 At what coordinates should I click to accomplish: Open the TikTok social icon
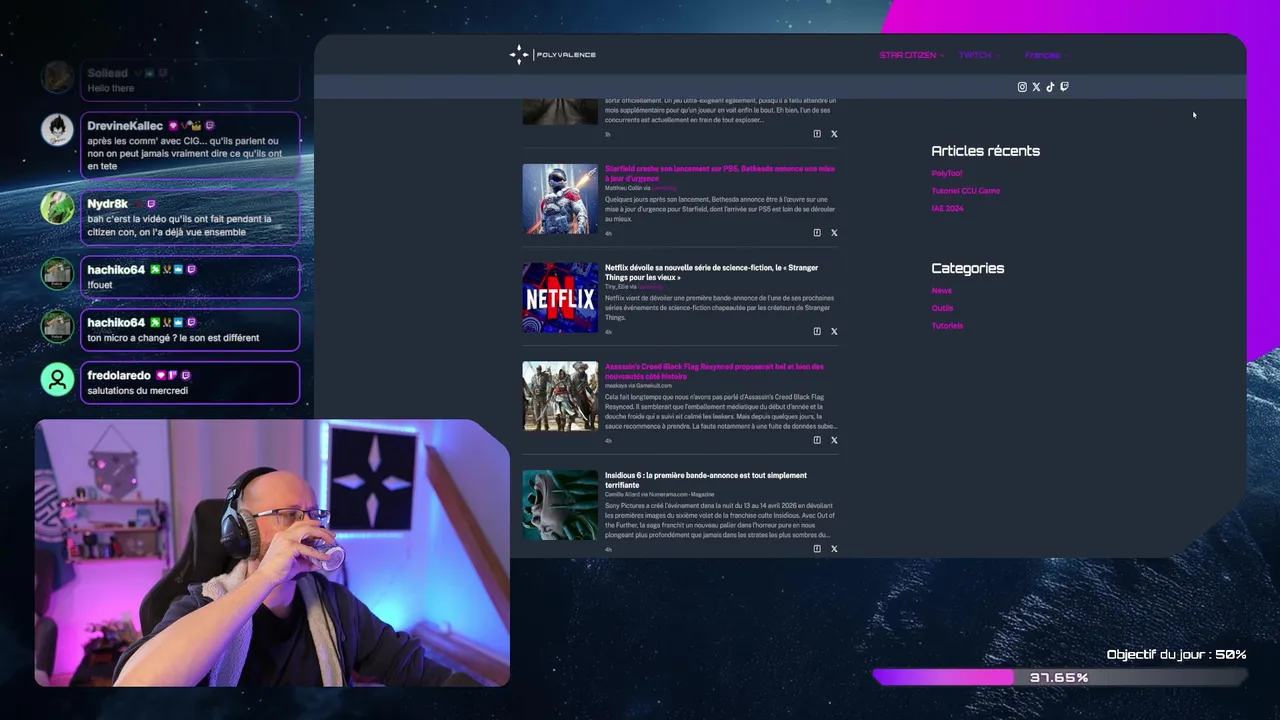pos(1050,87)
